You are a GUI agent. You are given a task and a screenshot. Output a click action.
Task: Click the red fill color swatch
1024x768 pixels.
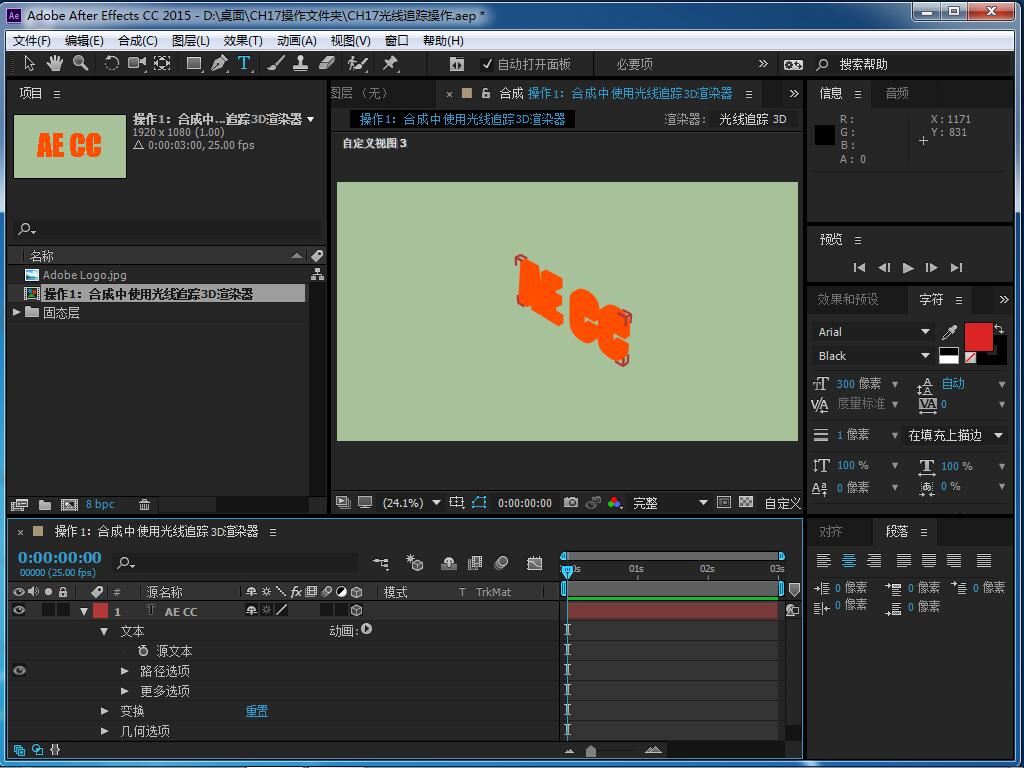pyautogui.click(x=978, y=337)
